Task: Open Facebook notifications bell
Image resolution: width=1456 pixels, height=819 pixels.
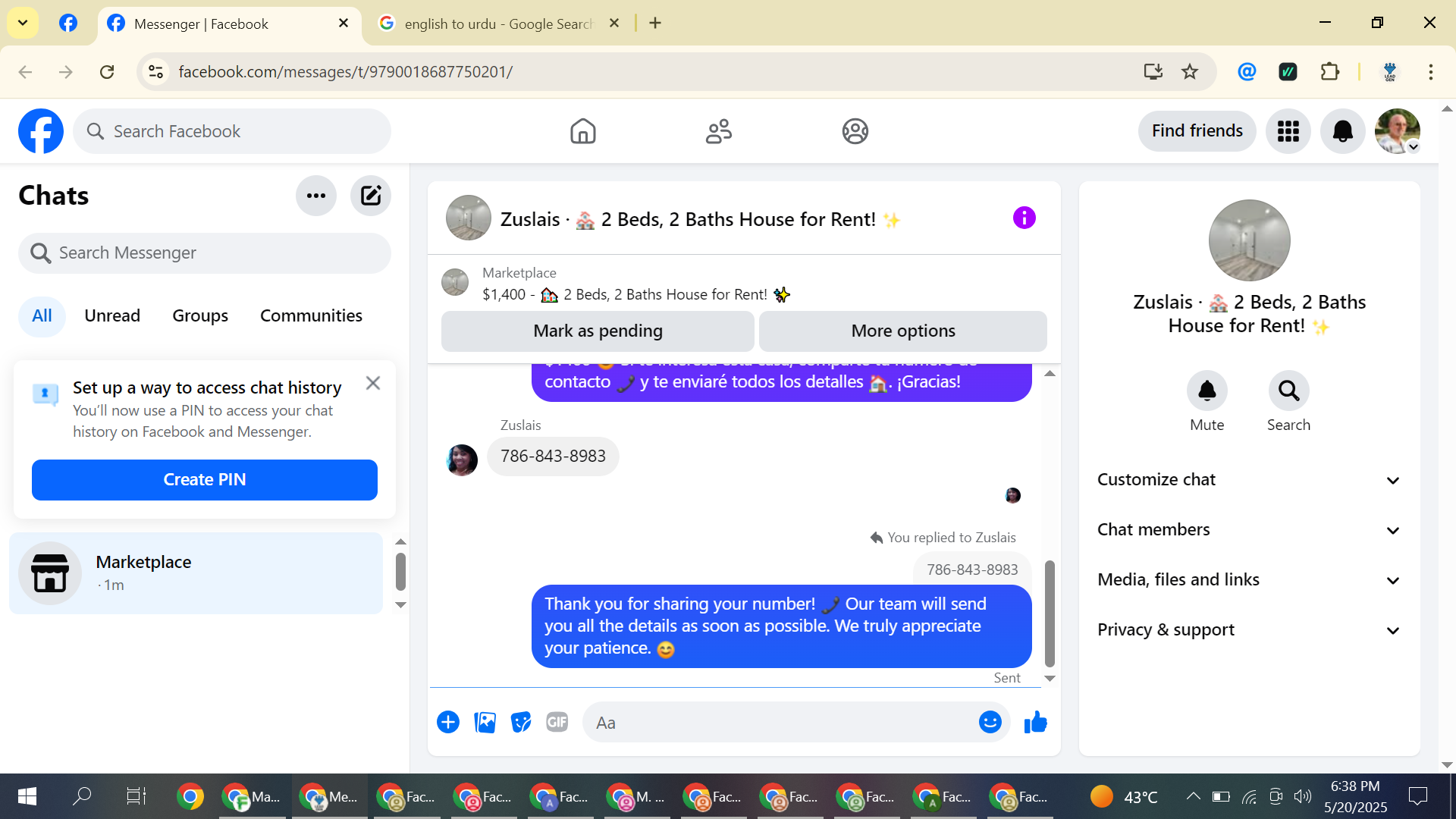Action: [1342, 131]
